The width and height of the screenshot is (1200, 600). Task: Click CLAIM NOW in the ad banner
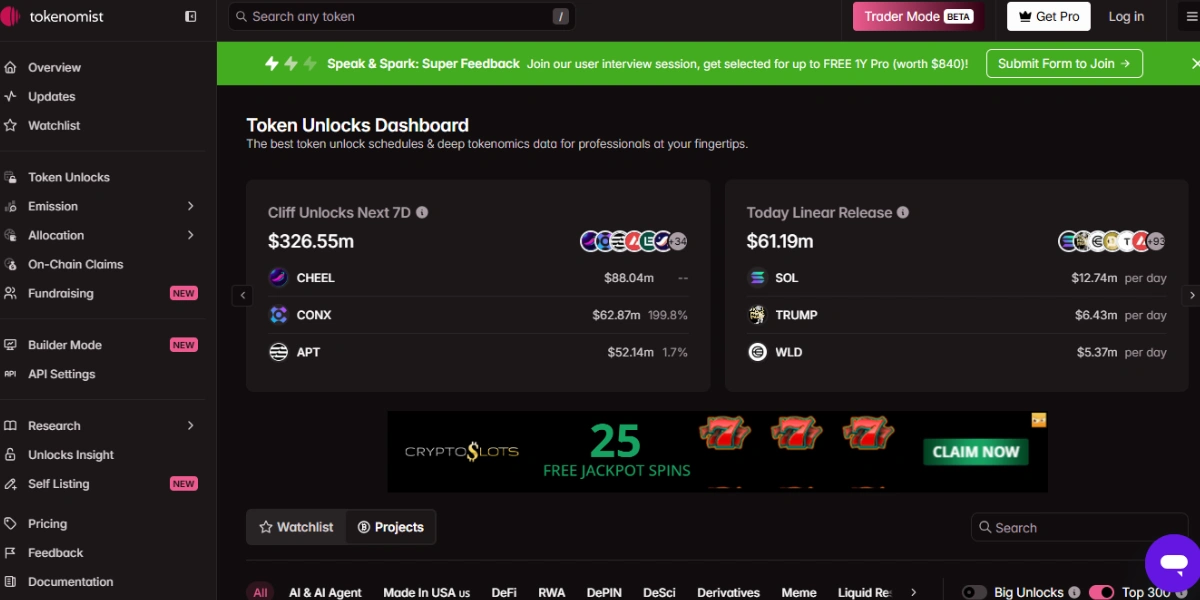tap(975, 452)
